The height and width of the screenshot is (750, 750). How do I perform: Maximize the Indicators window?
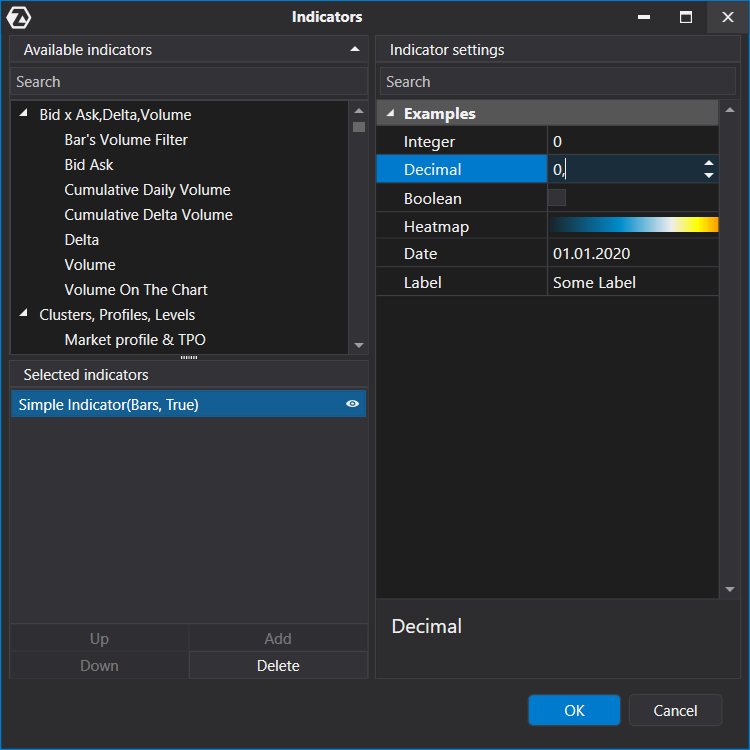[686, 17]
